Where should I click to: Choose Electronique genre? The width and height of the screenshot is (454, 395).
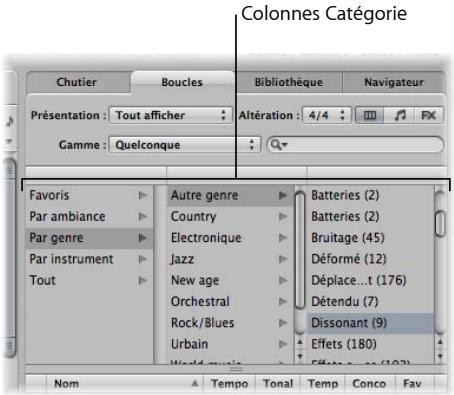pyautogui.click(x=230, y=238)
